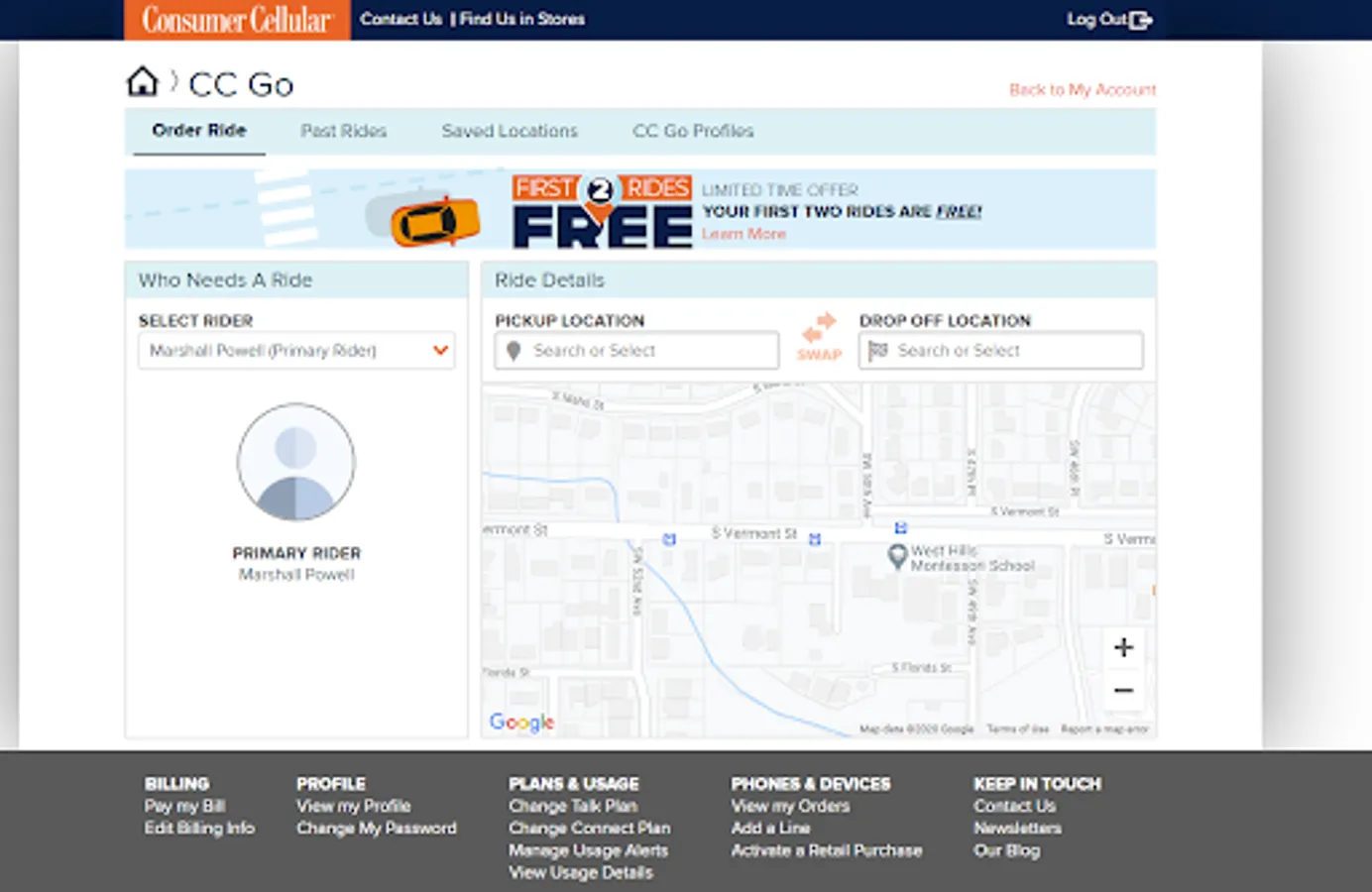Click the 'Marshall Powell' name under Primary Rider
The image size is (1372, 892).
[x=296, y=575]
